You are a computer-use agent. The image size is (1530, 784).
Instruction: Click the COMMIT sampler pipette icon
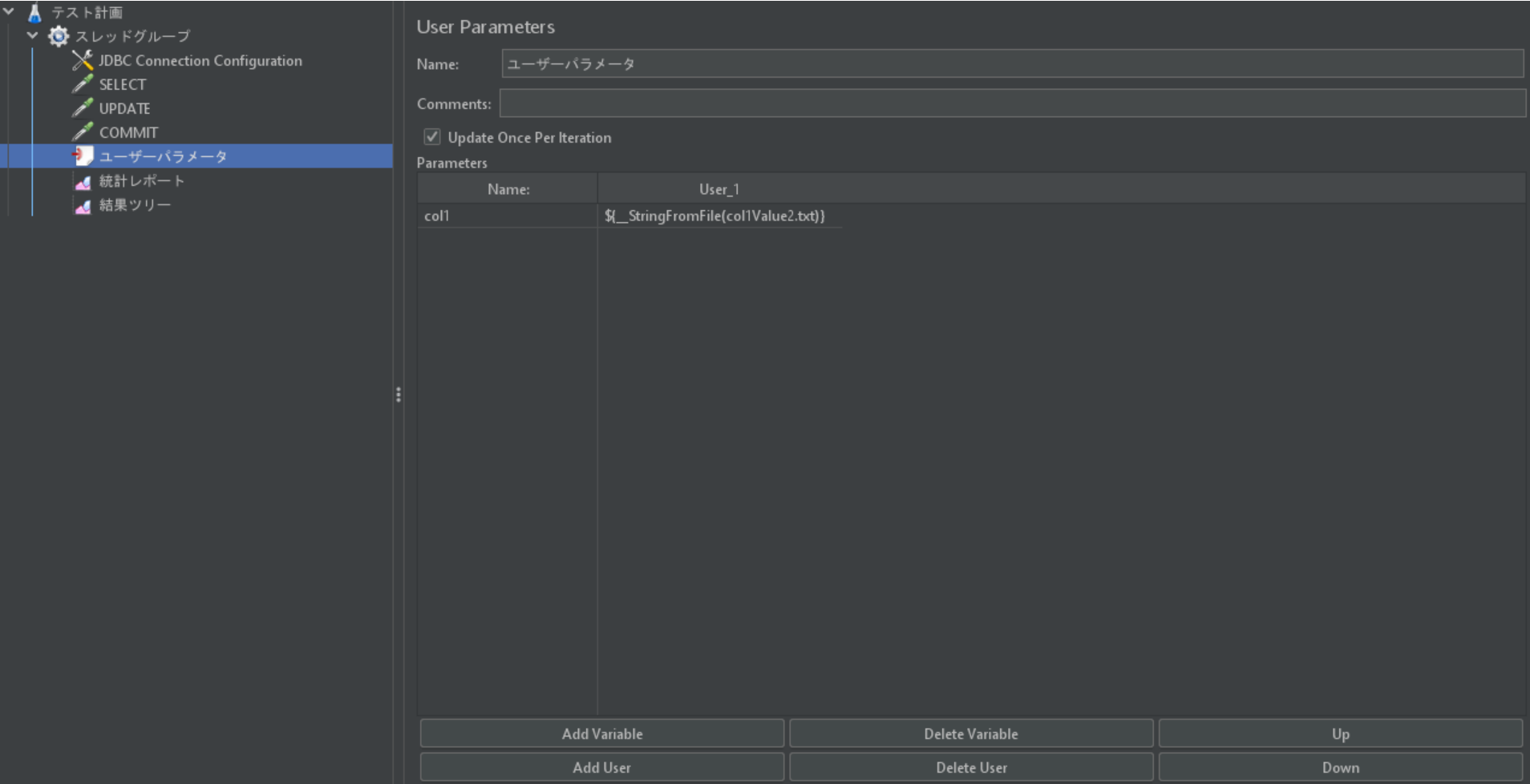click(x=83, y=132)
